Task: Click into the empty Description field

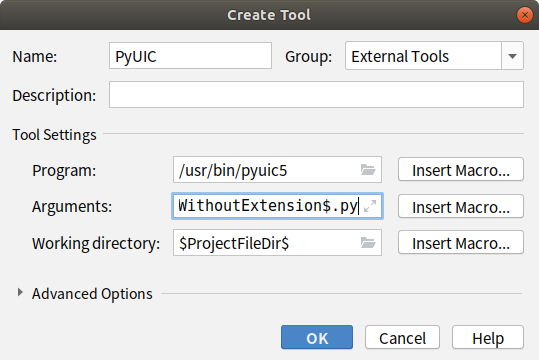Action: 316,95
